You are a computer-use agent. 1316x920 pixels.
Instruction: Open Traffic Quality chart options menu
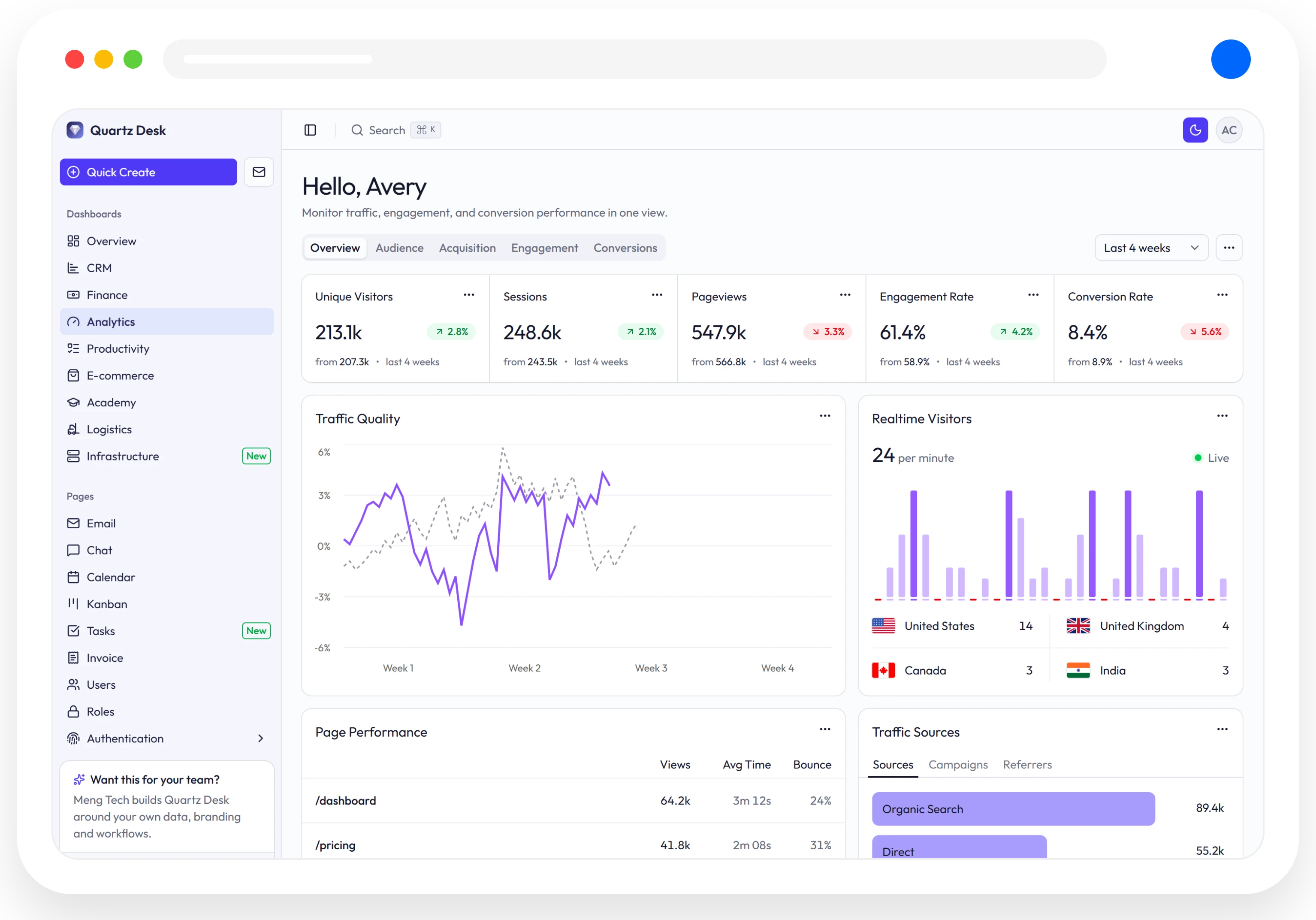825,416
